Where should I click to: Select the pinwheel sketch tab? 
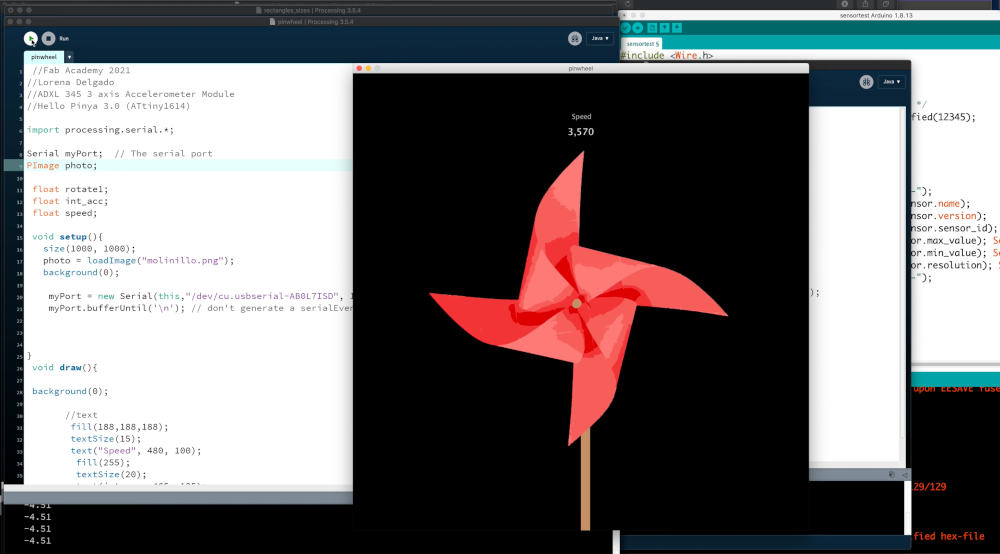coord(44,57)
